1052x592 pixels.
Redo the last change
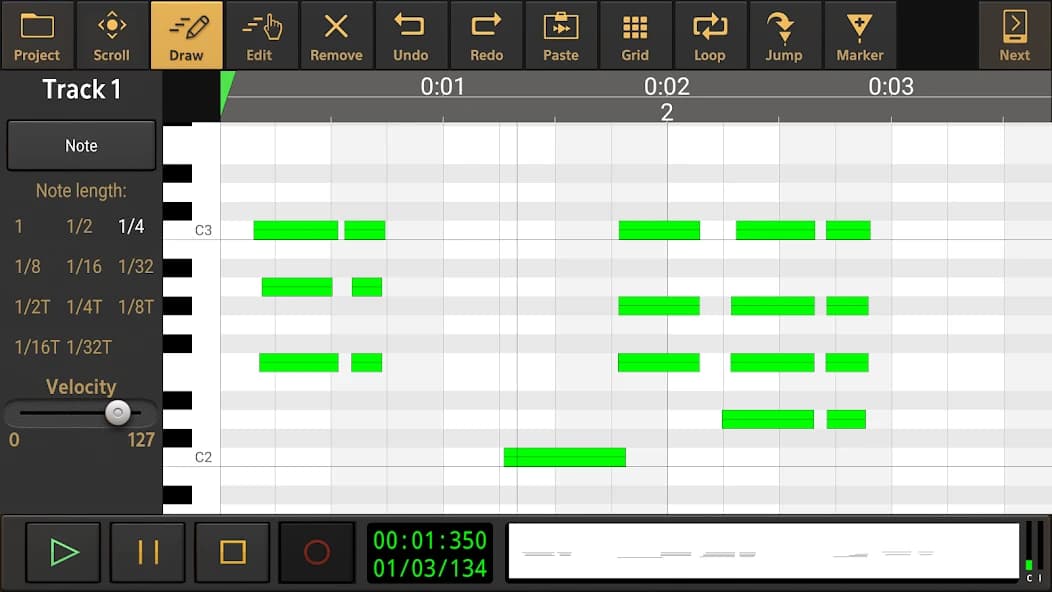coord(487,35)
